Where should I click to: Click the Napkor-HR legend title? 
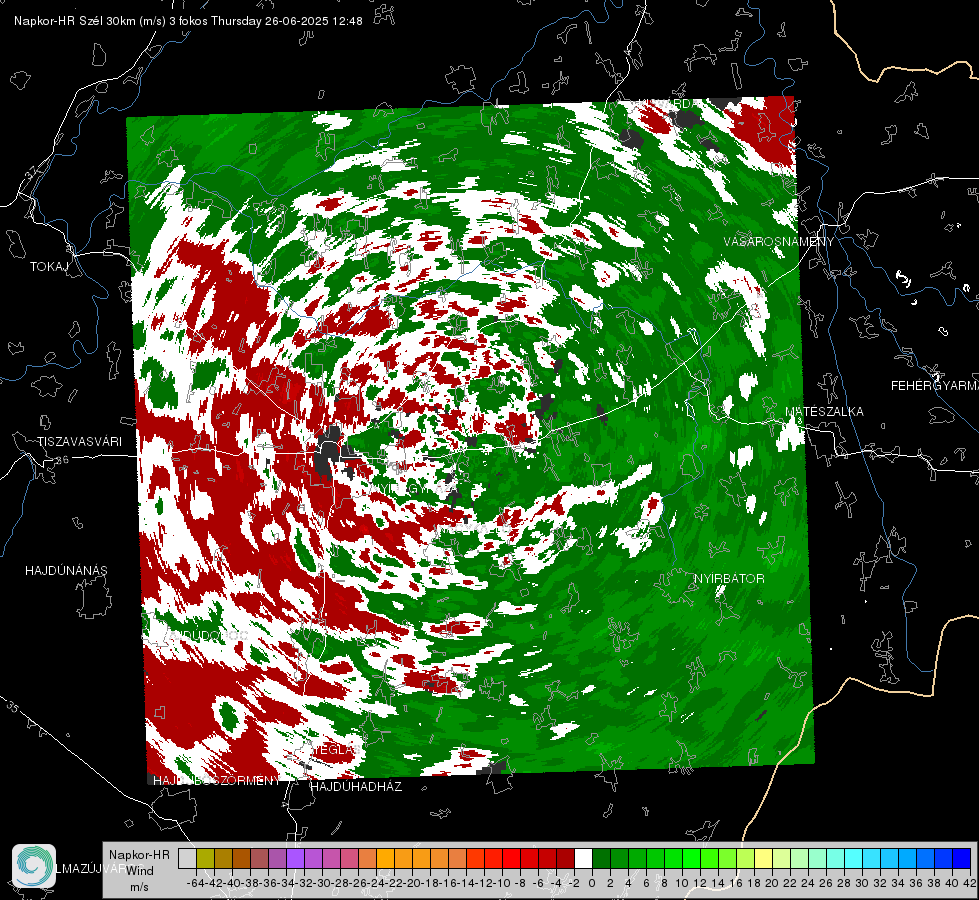[139, 854]
